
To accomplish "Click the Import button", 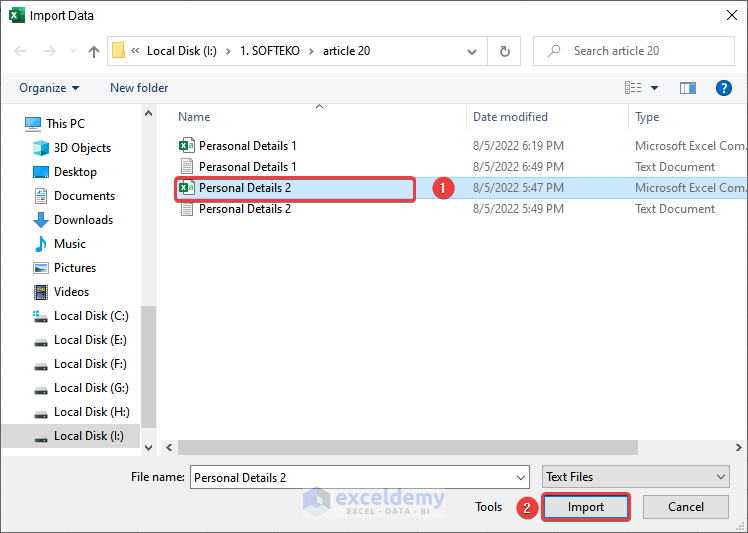I will pyautogui.click(x=586, y=507).
